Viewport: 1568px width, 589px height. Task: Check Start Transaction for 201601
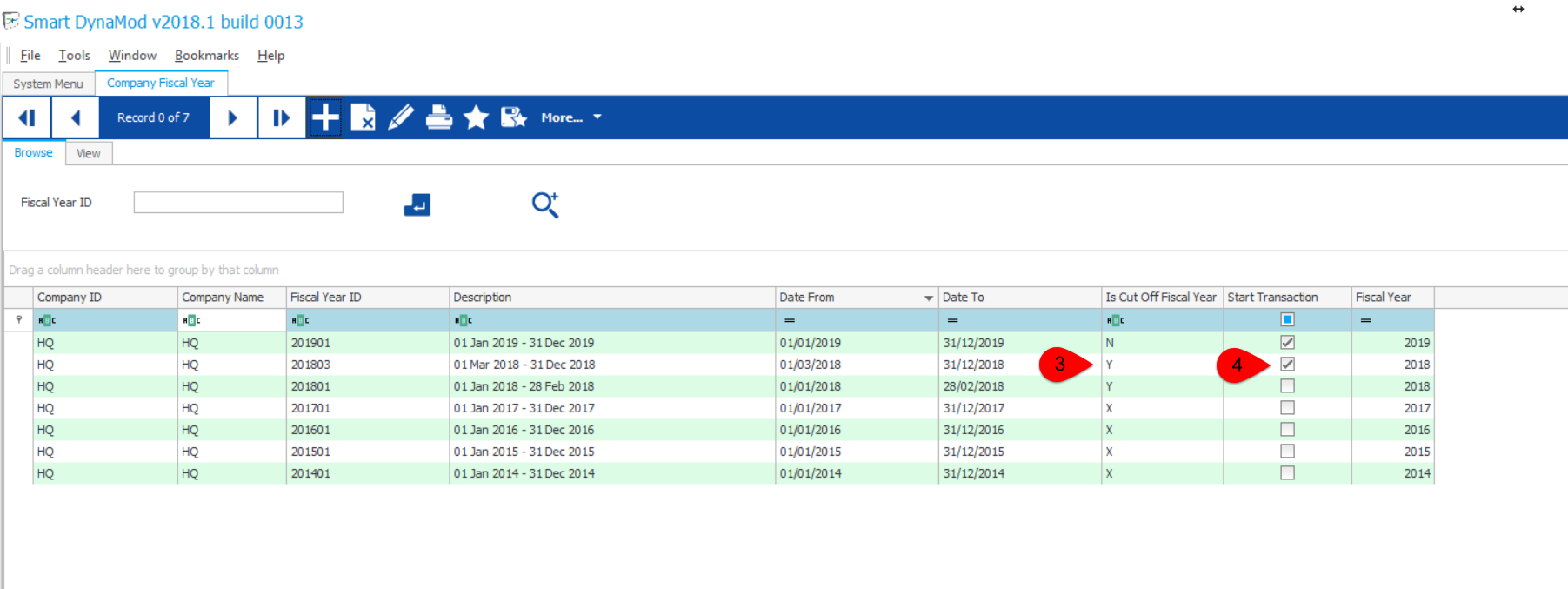[1287, 430]
